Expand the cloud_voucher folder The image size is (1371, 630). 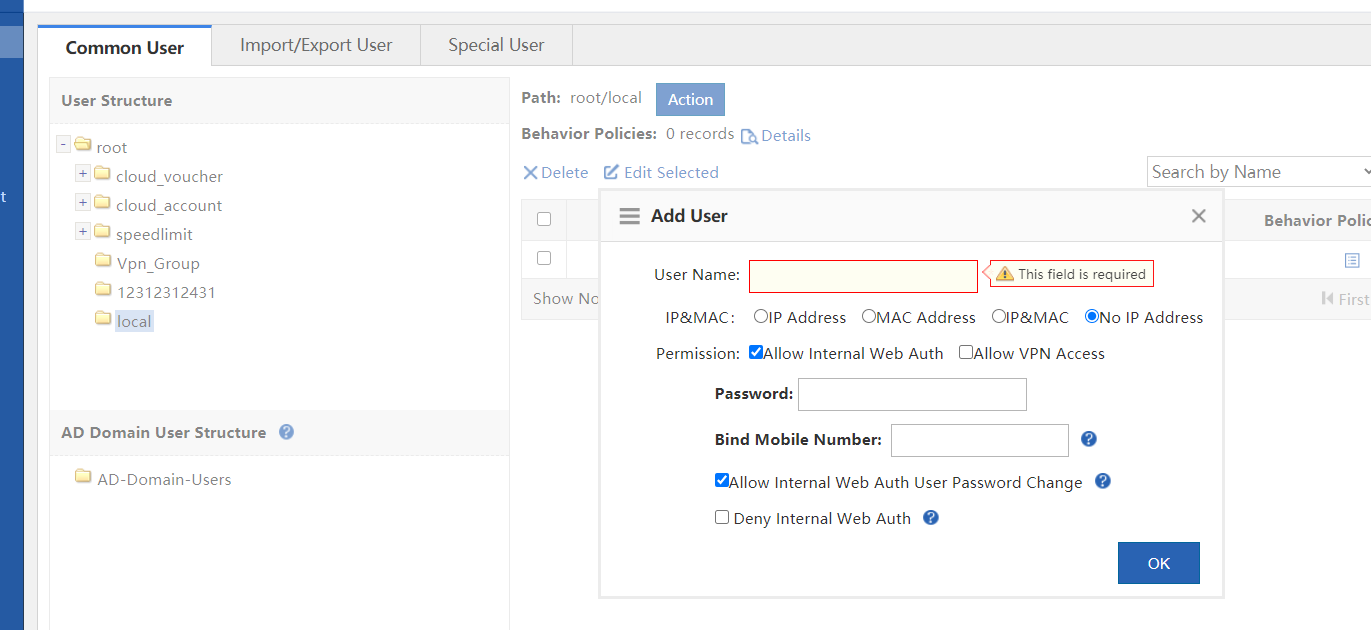click(83, 174)
